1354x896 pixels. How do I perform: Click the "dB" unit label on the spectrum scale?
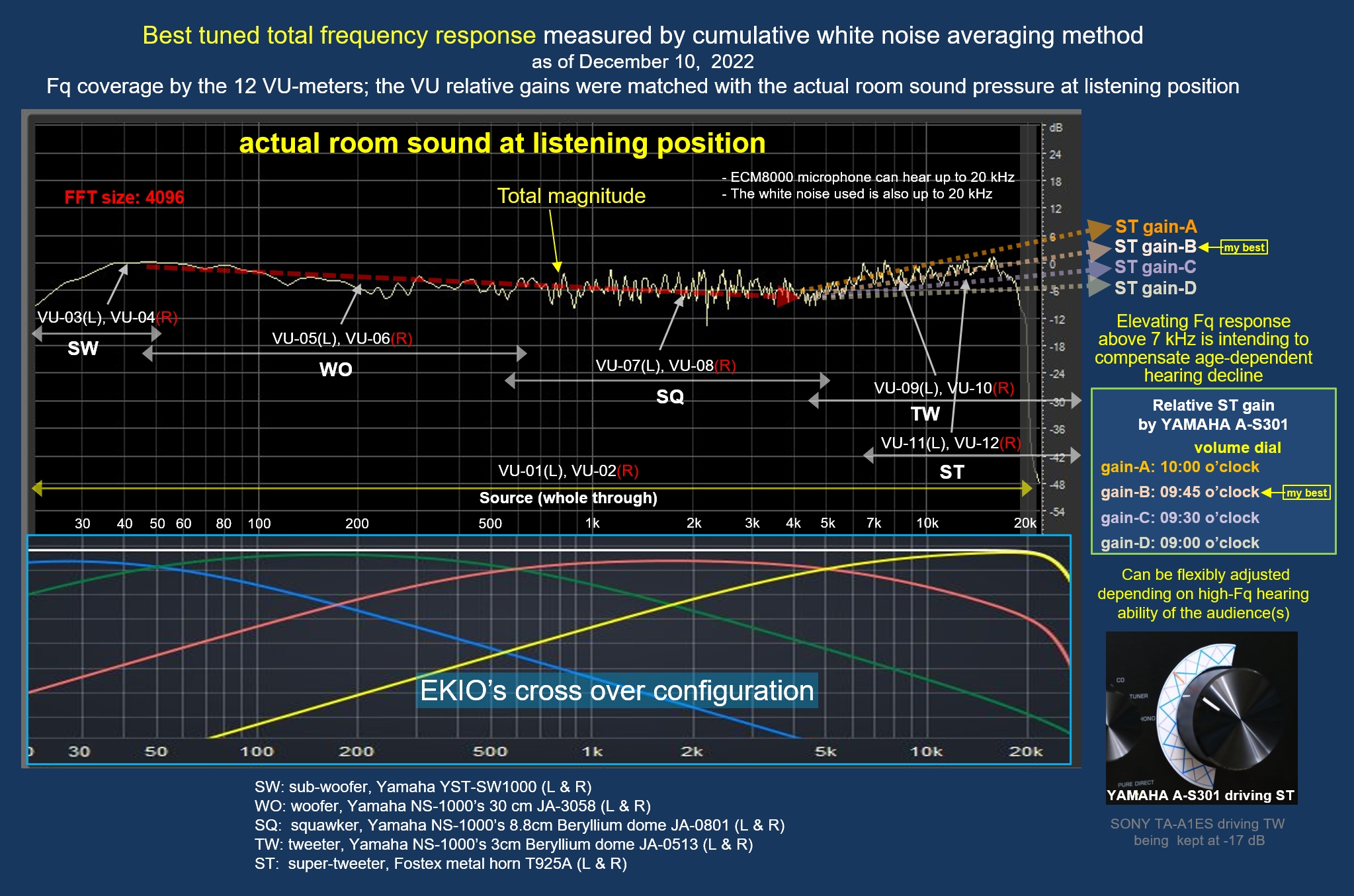click(x=1056, y=128)
